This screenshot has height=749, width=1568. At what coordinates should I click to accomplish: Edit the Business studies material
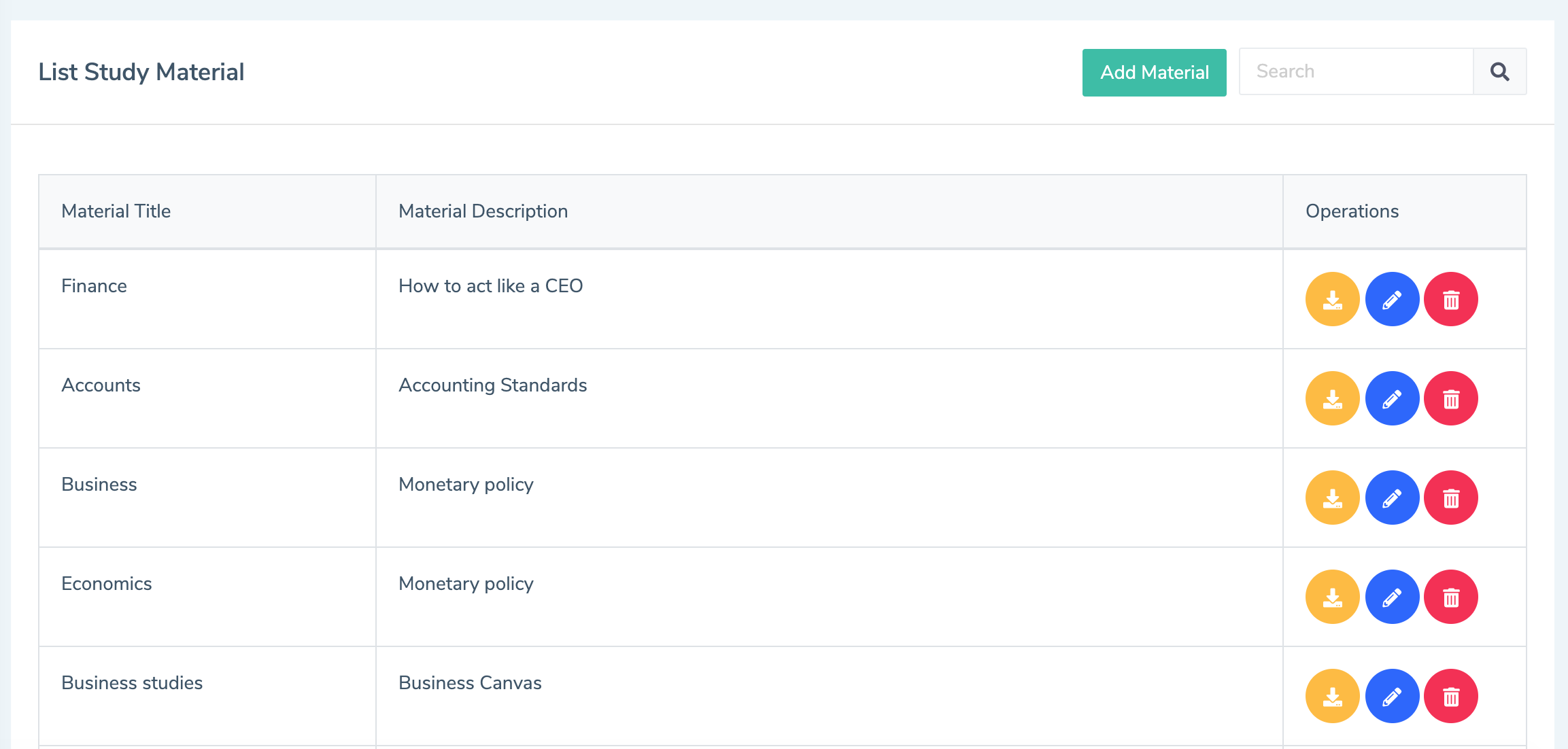[1392, 696]
